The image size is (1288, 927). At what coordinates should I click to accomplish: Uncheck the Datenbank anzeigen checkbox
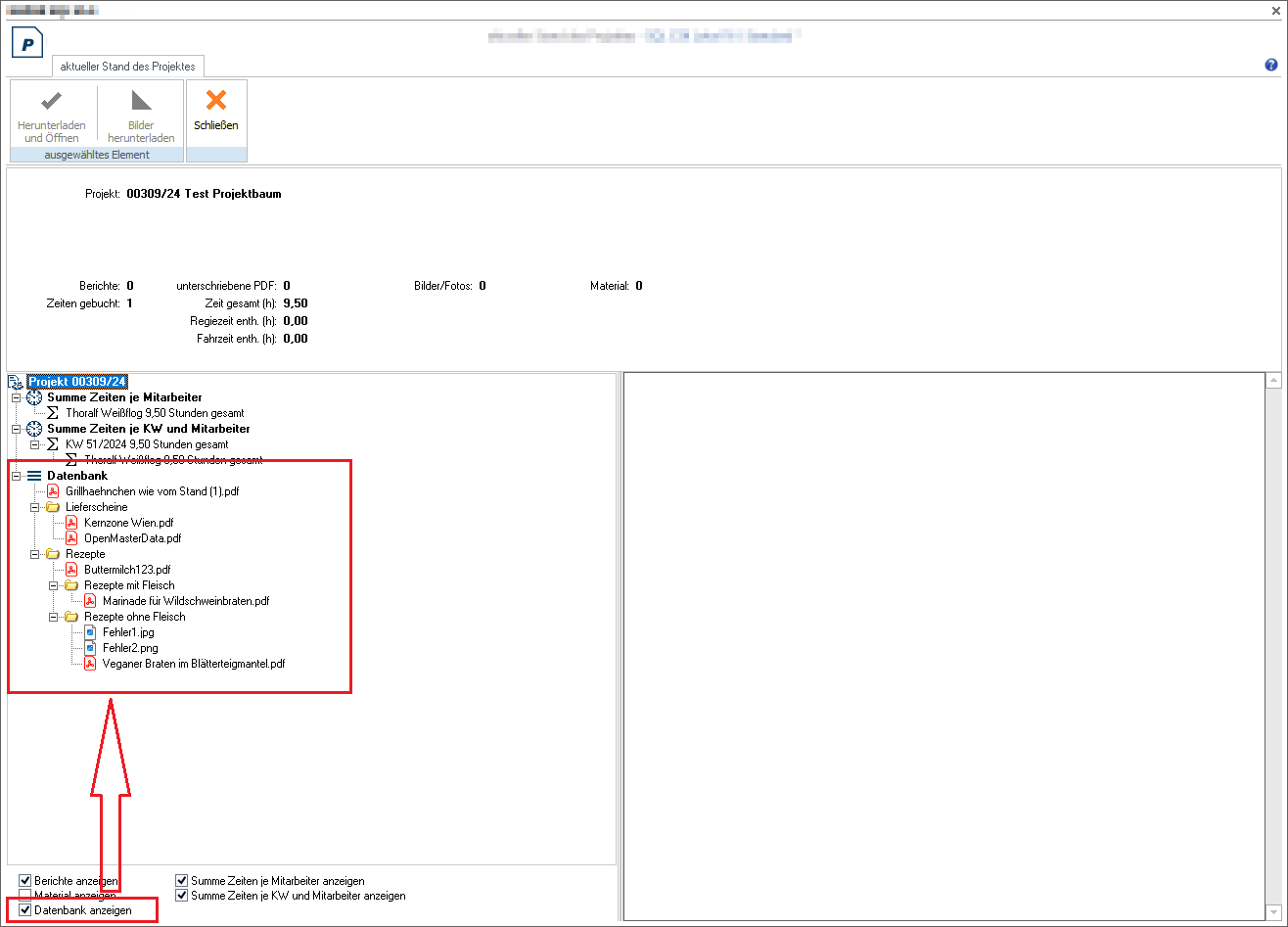25,910
